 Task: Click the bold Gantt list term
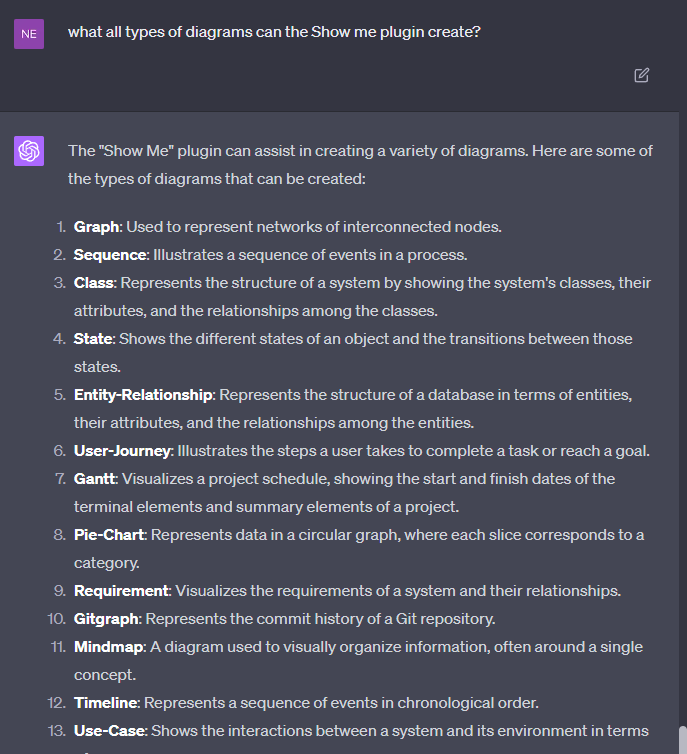pyautogui.click(x=96, y=479)
